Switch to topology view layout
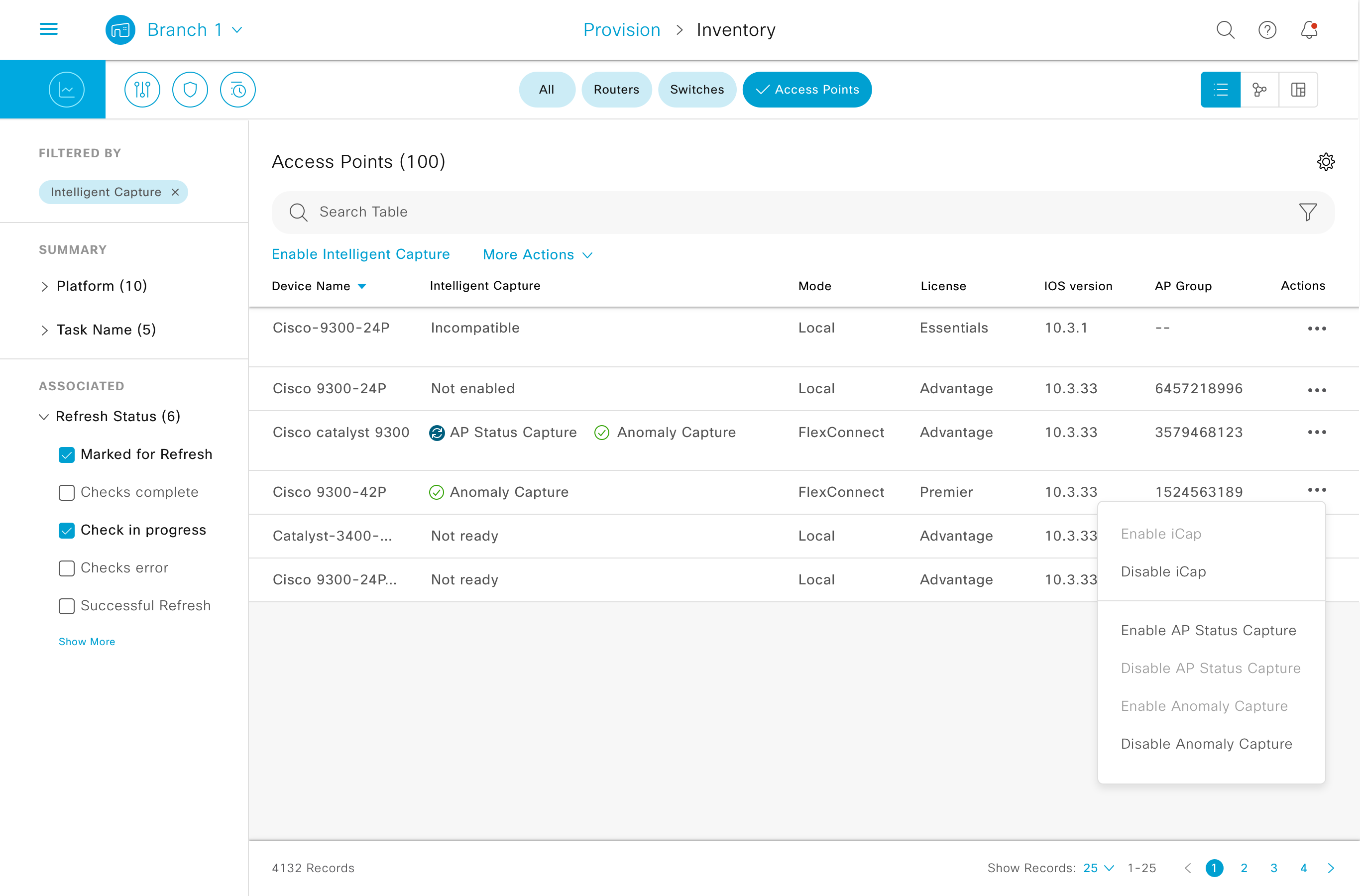 1259,90
